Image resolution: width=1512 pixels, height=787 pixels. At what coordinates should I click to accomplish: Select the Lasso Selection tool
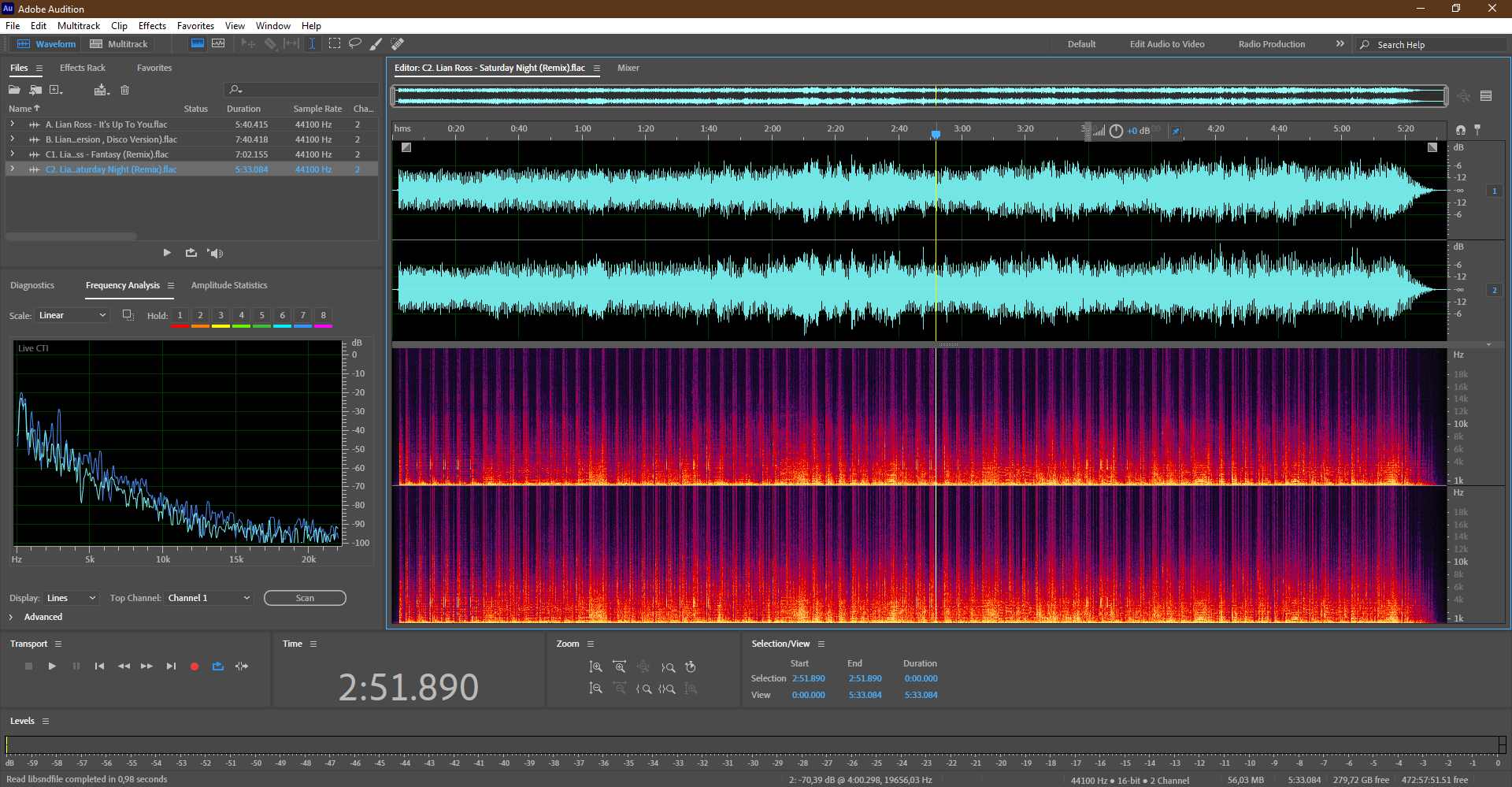coord(355,44)
